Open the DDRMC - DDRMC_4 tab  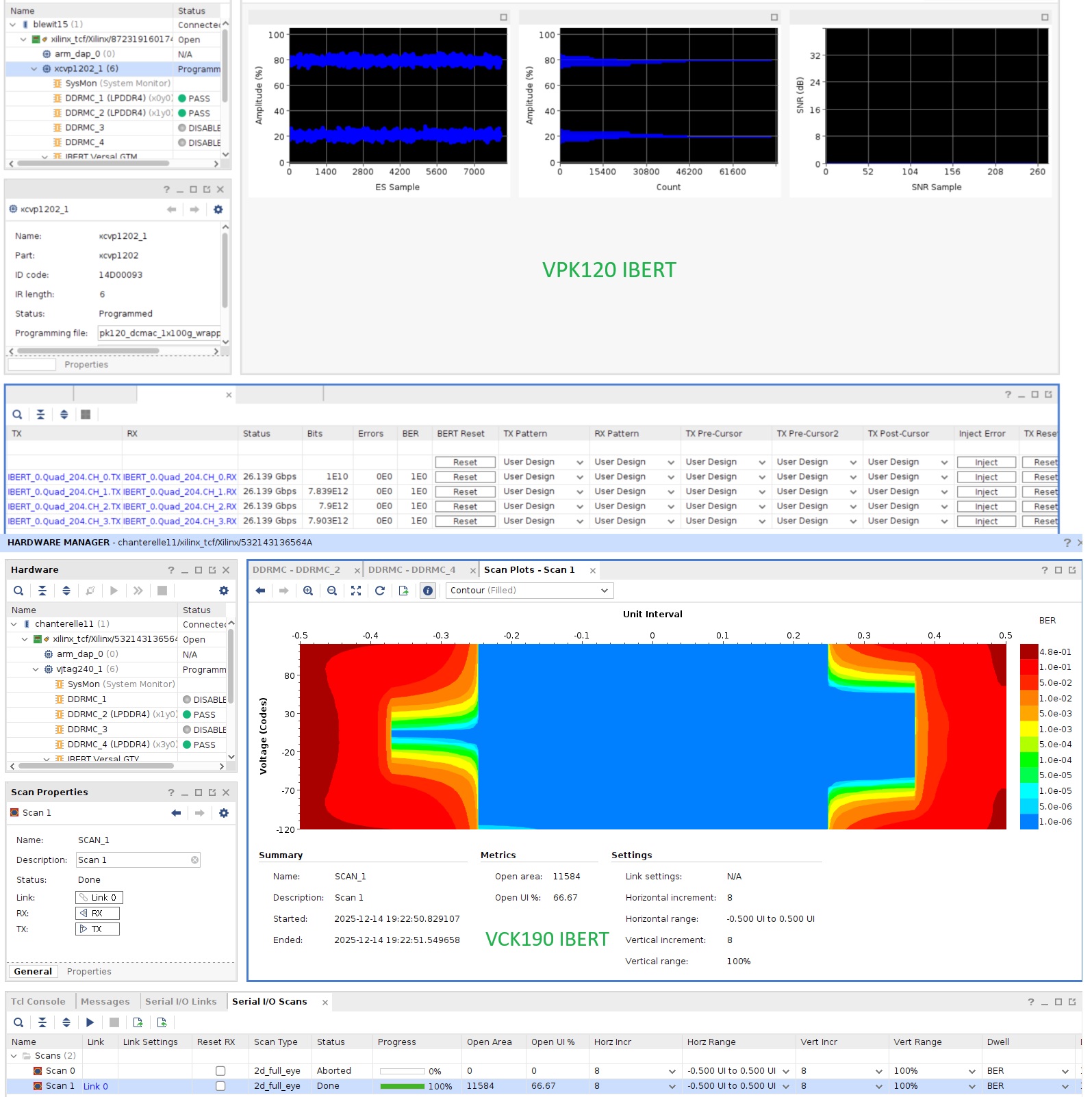tap(411, 570)
